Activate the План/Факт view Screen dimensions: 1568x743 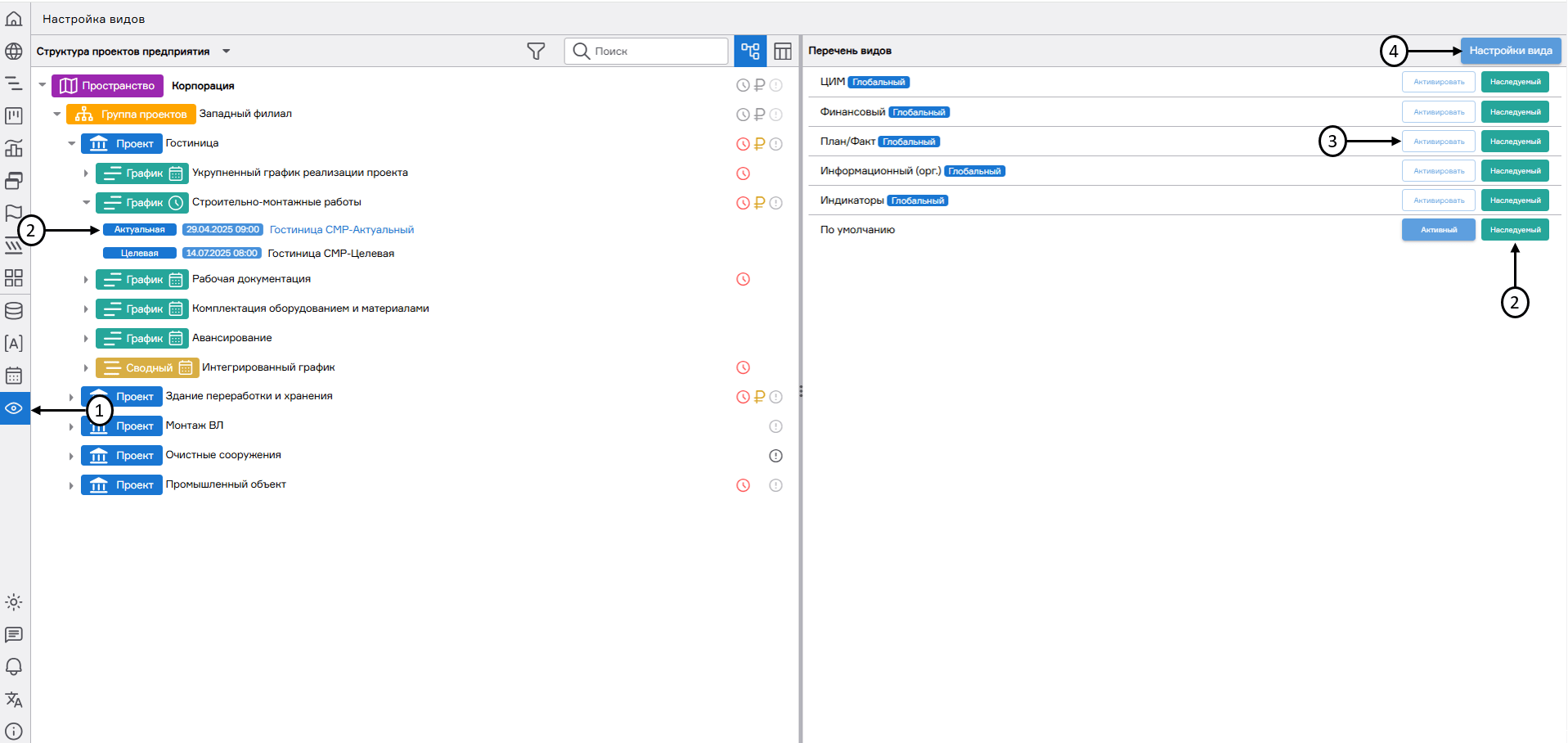click(1438, 142)
